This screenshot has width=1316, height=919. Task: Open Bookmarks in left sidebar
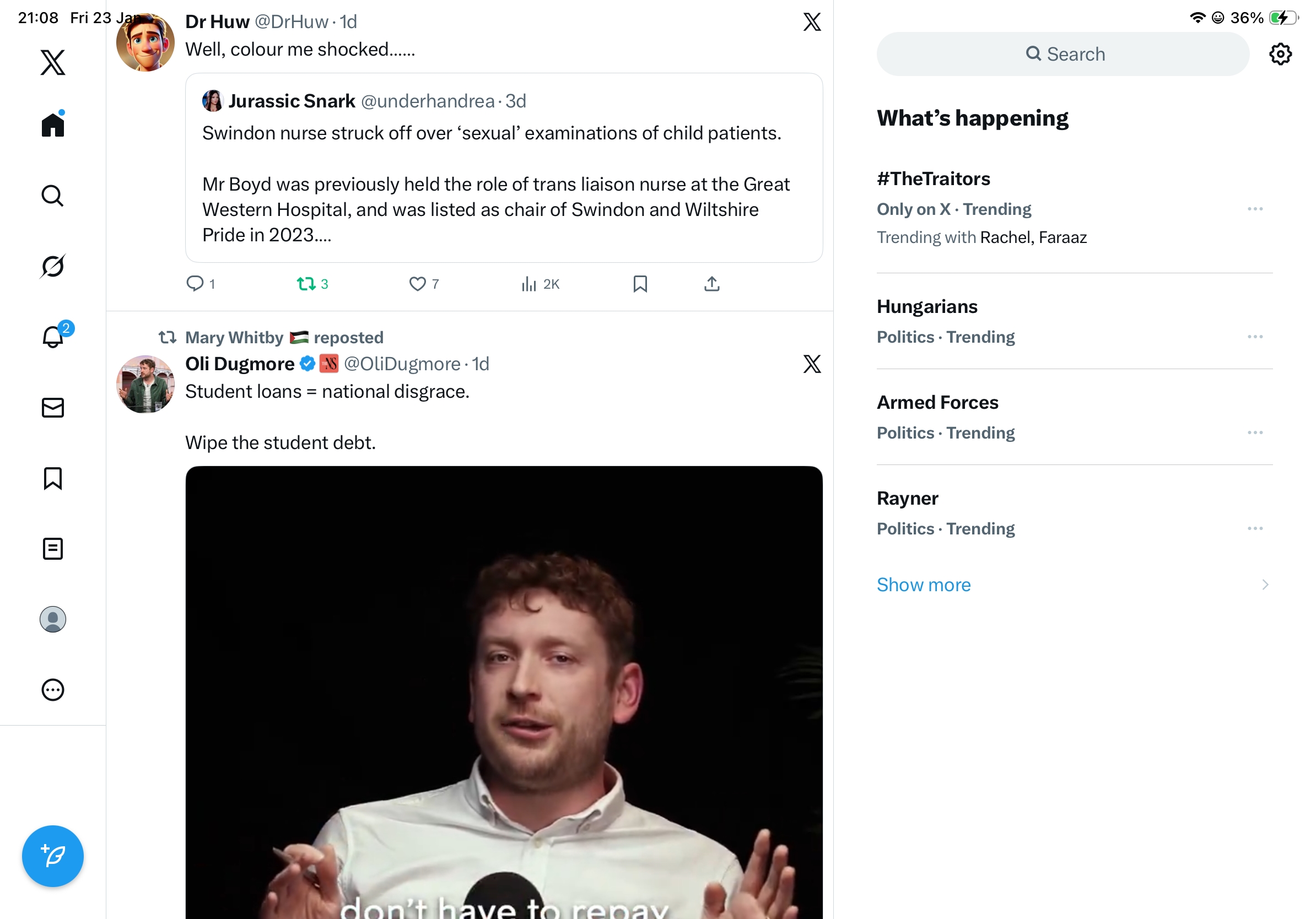(53, 478)
